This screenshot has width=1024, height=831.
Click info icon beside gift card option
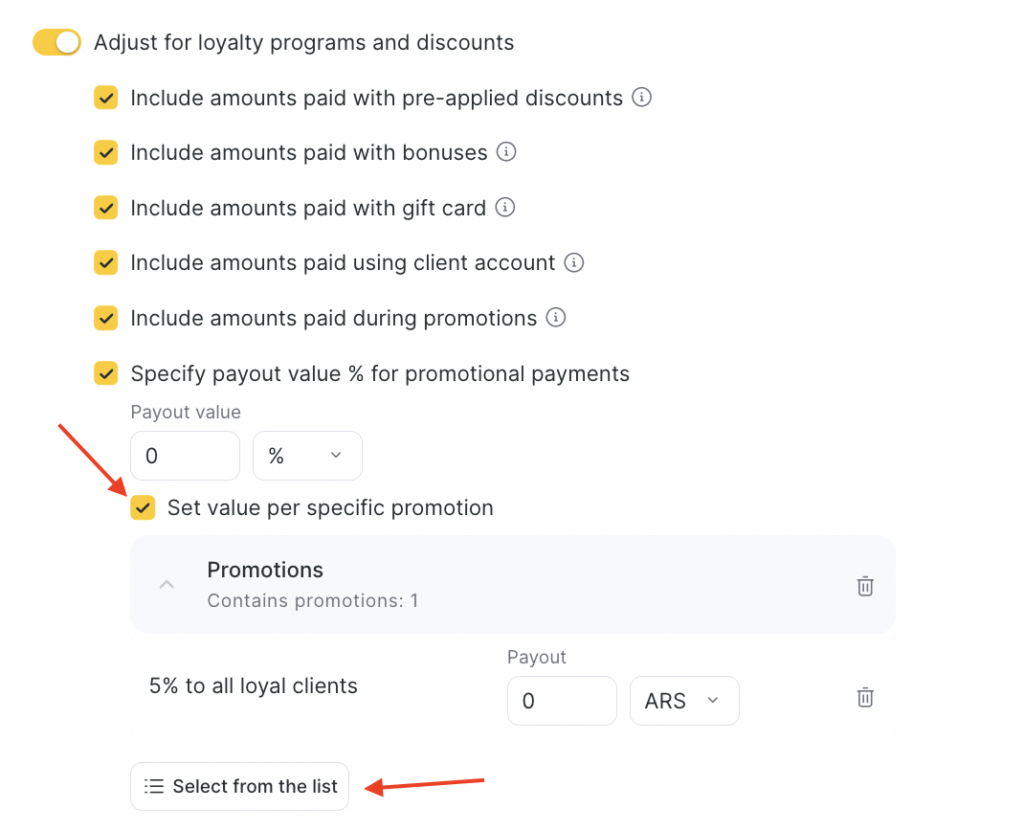(x=506, y=208)
